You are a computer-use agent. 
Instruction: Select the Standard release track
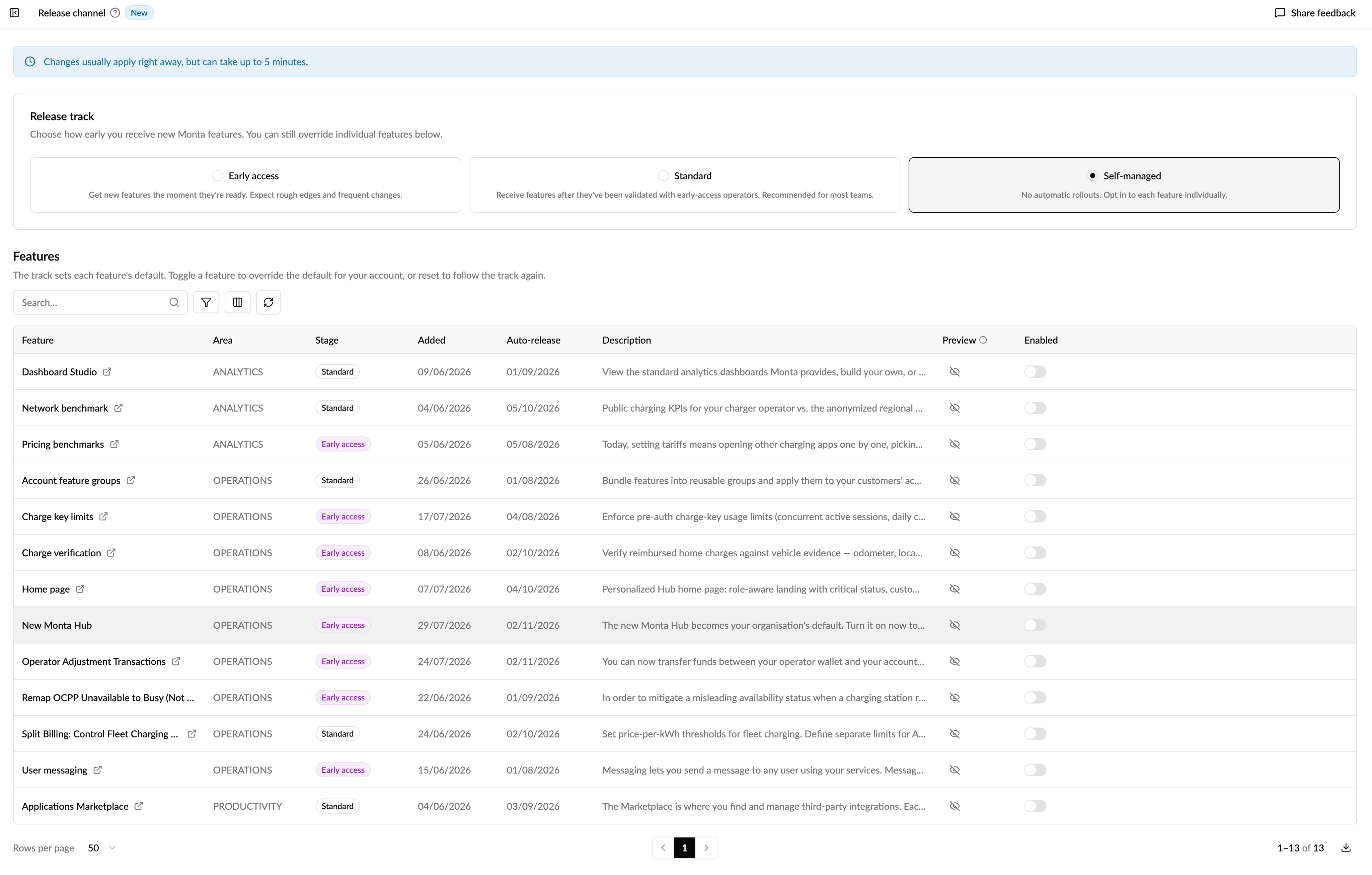[685, 185]
